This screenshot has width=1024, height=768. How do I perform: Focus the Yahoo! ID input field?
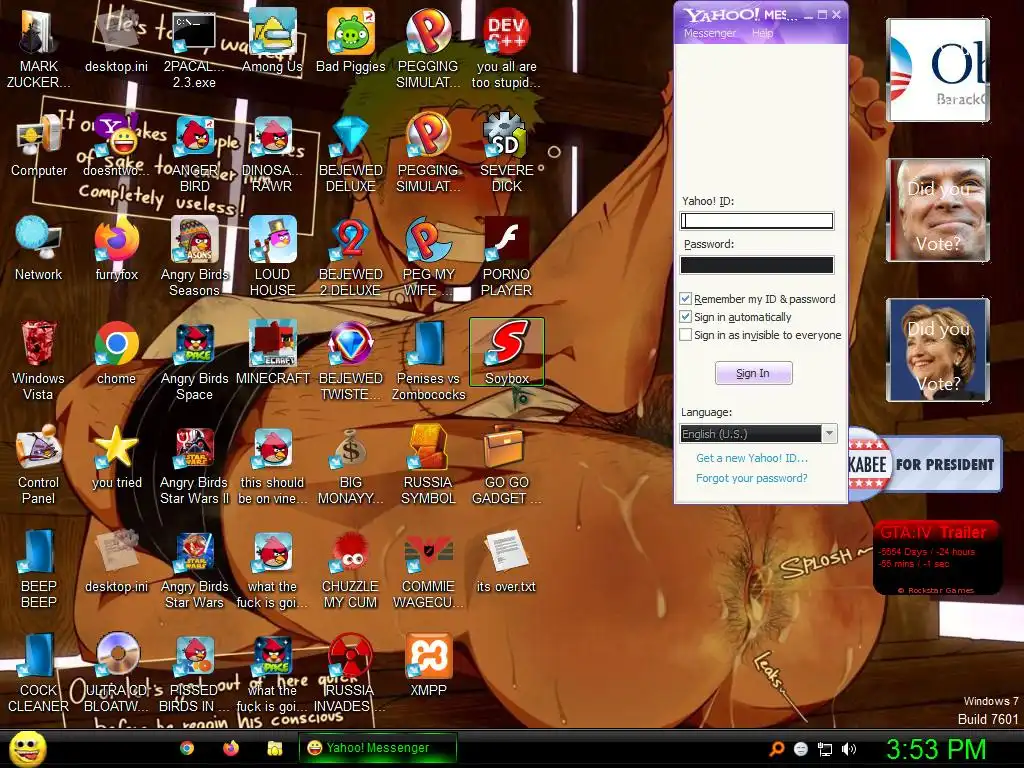pos(757,221)
